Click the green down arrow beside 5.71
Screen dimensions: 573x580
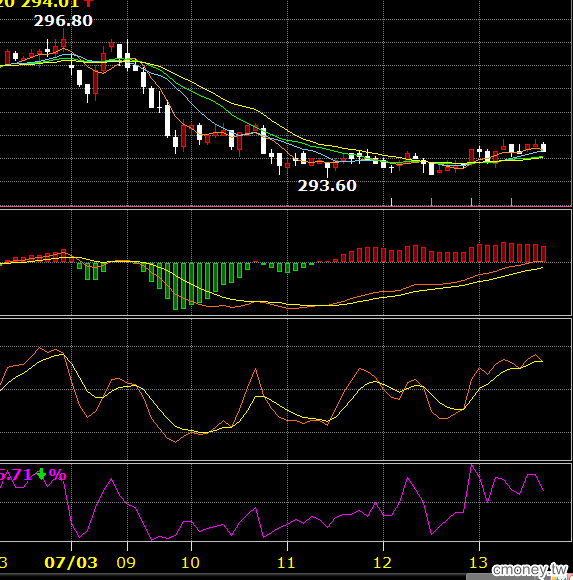[41, 474]
